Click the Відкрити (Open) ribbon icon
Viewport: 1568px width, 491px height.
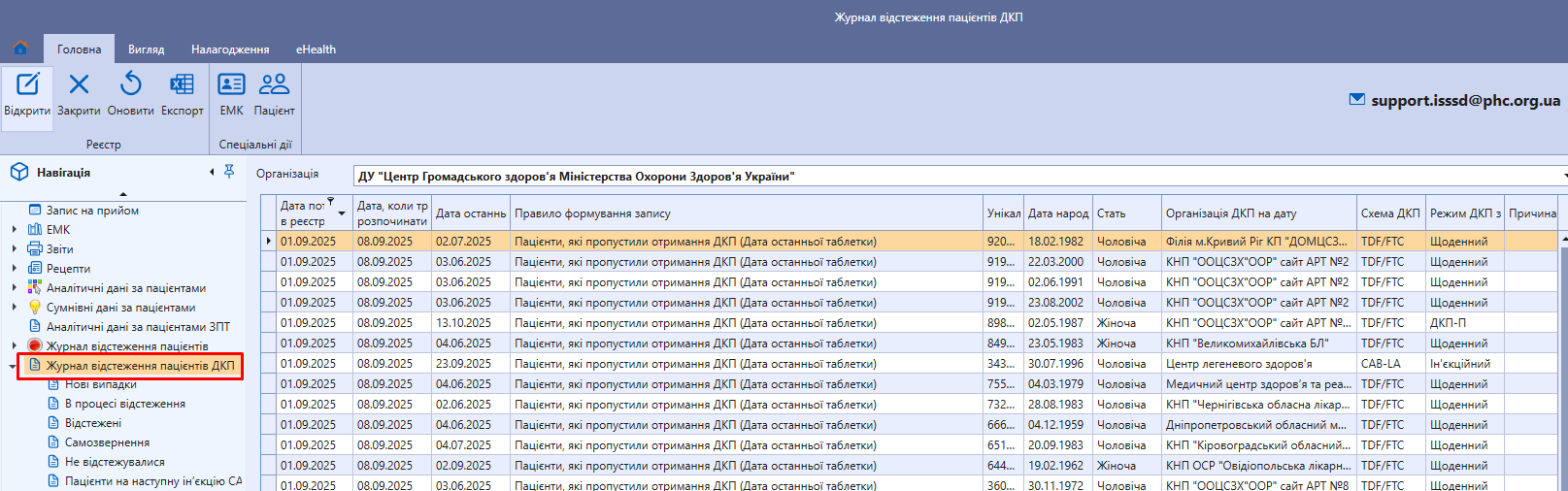pos(27,85)
